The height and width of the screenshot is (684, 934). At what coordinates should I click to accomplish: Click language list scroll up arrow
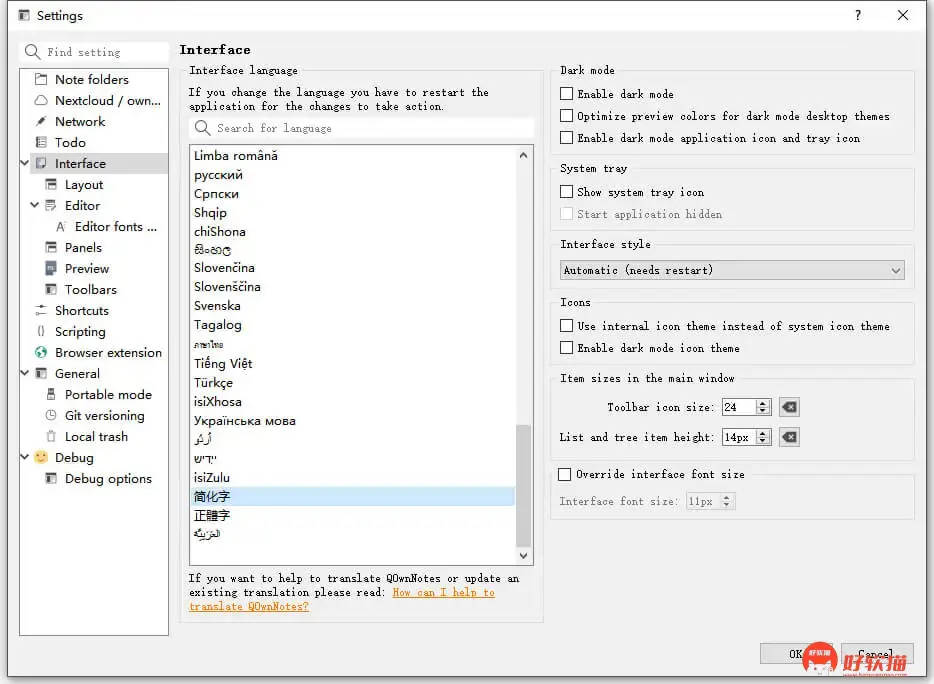pos(523,156)
